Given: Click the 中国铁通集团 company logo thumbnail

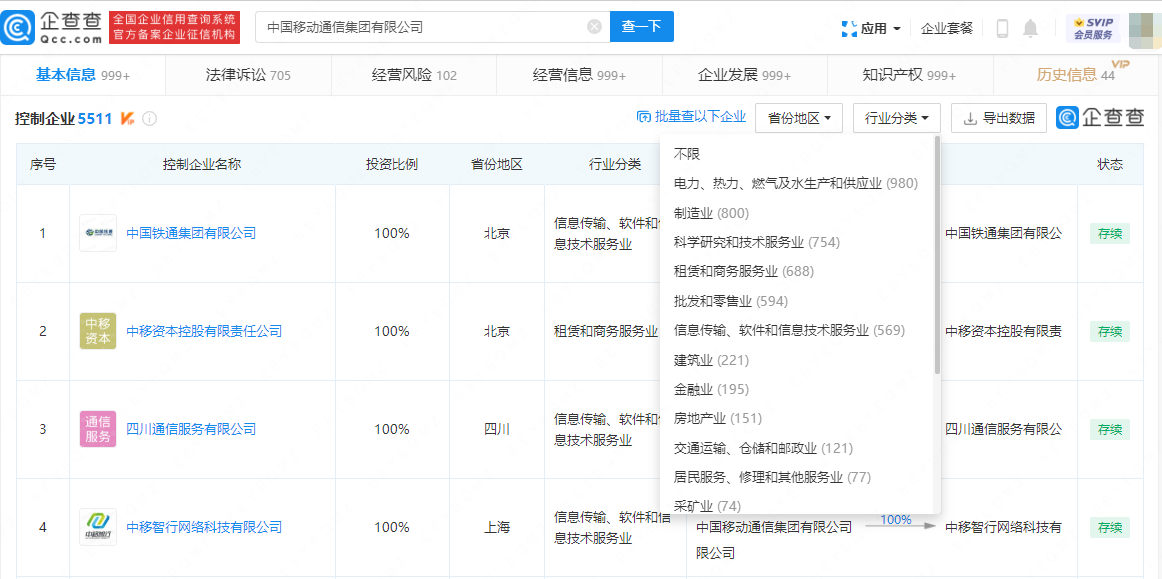Looking at the screenshot, I should (97, 232).
